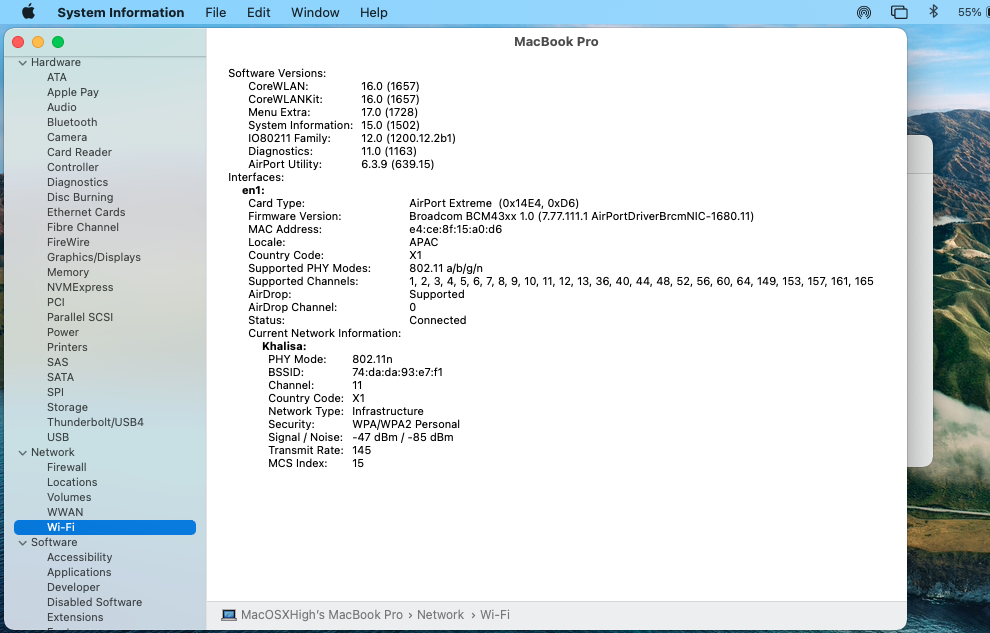Select Ethernet Cards in the sidebar

[x=86, y=213]
